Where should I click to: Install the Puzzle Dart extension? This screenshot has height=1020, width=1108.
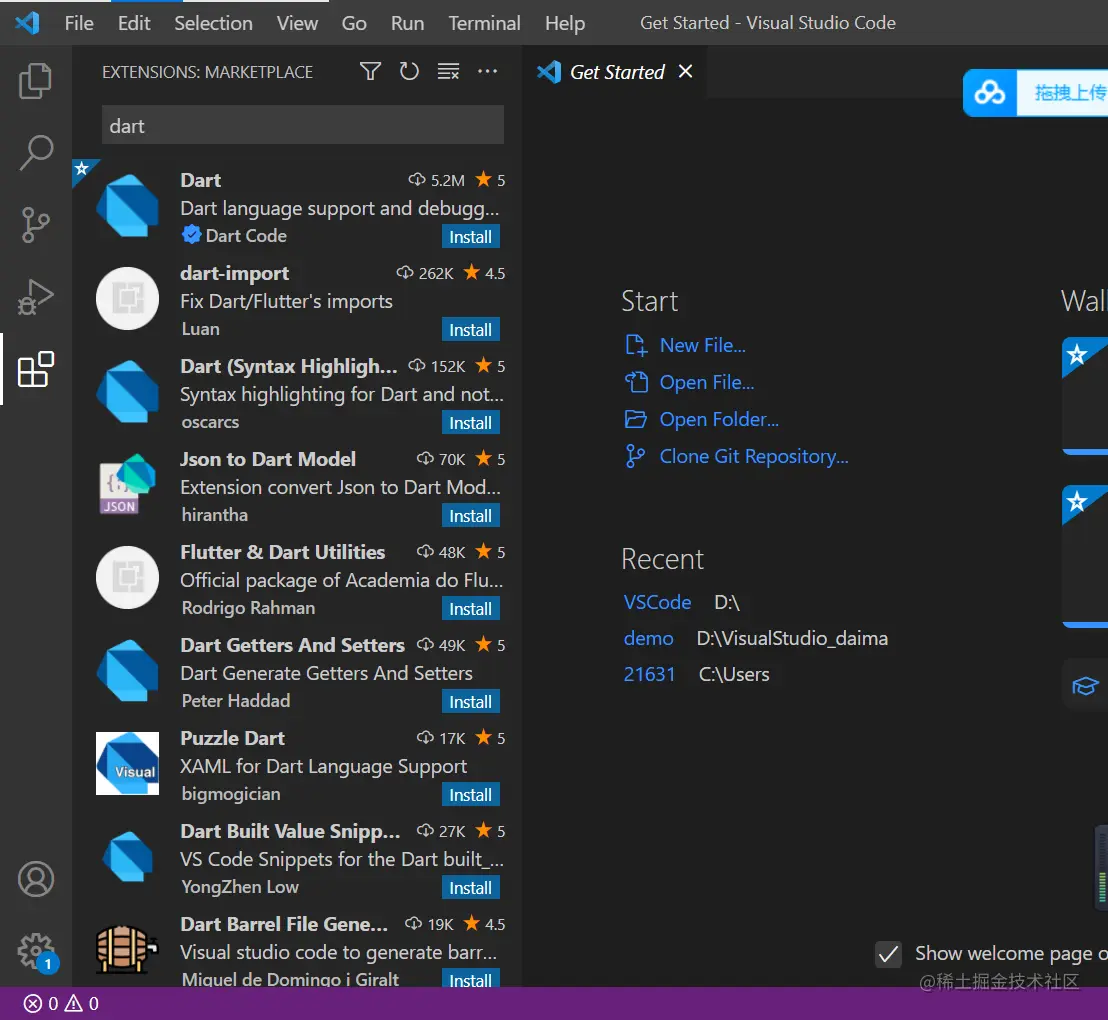point(471,795)
